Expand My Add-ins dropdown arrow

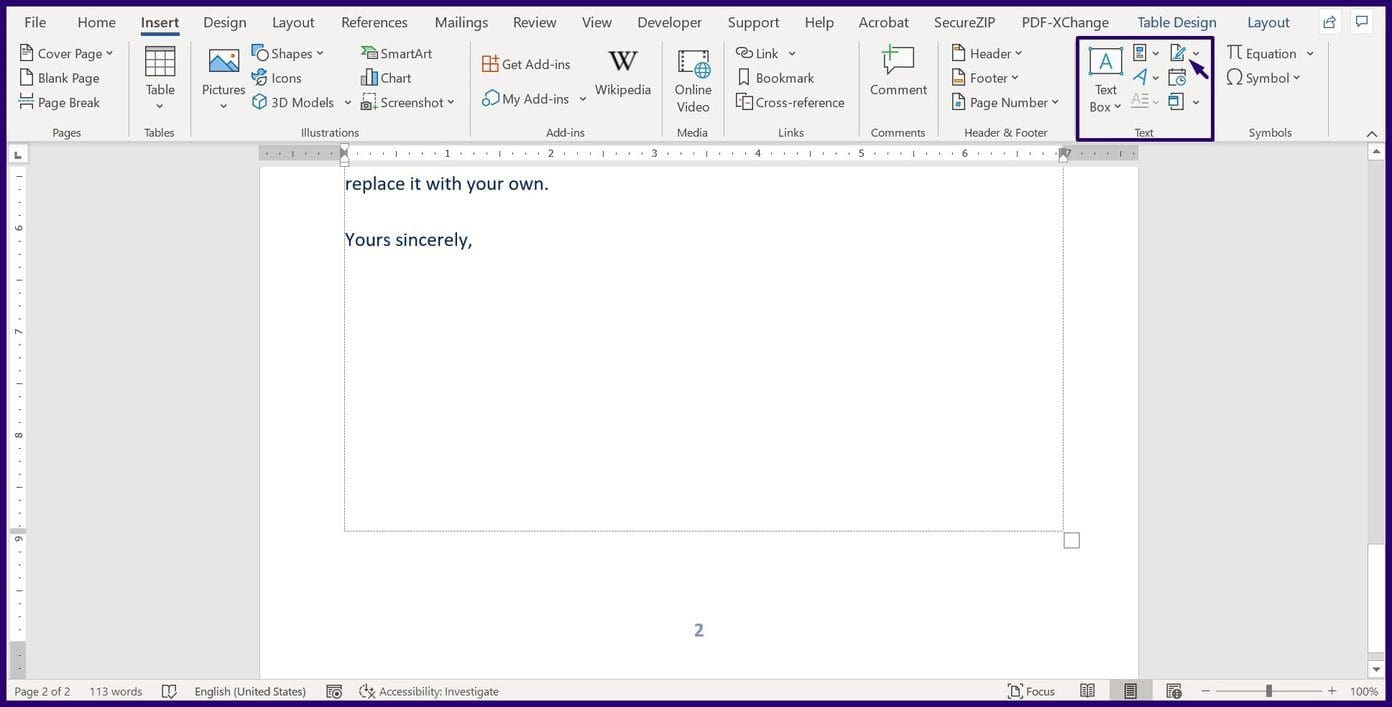coord(583,99)
